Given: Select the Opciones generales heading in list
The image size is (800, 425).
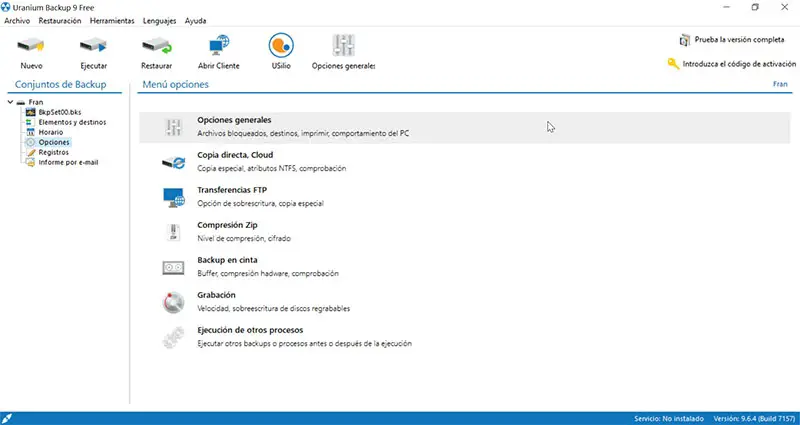Looking at the screenshot, I should pyautogui.click(x=234, y=120).
